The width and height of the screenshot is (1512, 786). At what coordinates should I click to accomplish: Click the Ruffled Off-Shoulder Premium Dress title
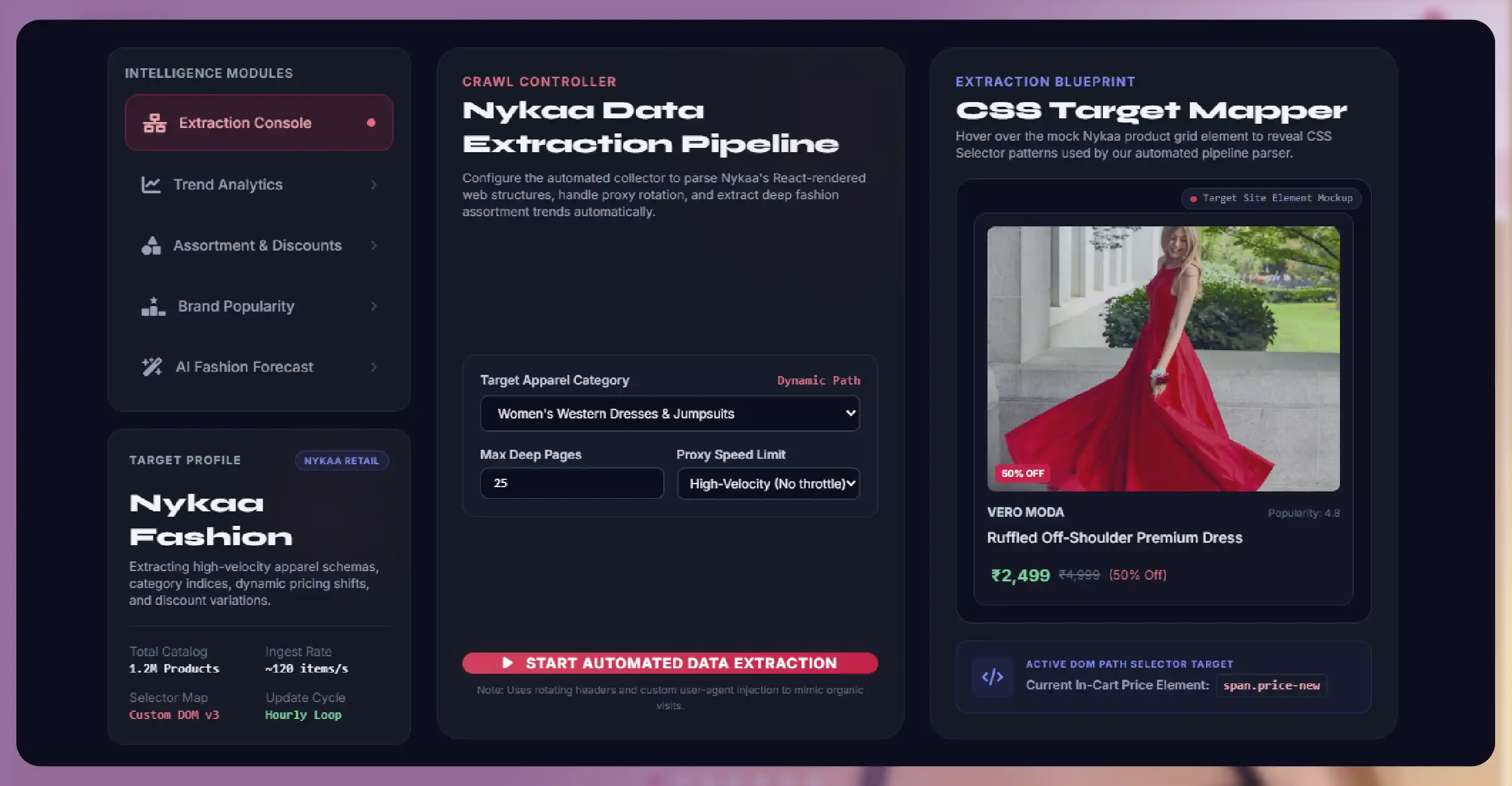1114,538
